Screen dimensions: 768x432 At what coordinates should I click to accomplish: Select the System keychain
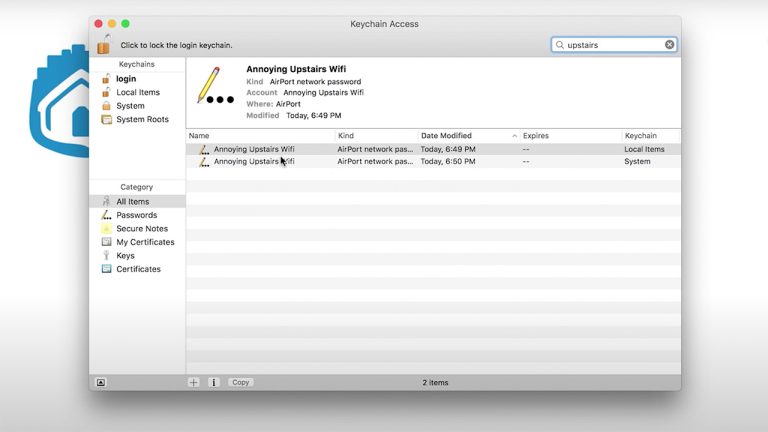(130, 106)
